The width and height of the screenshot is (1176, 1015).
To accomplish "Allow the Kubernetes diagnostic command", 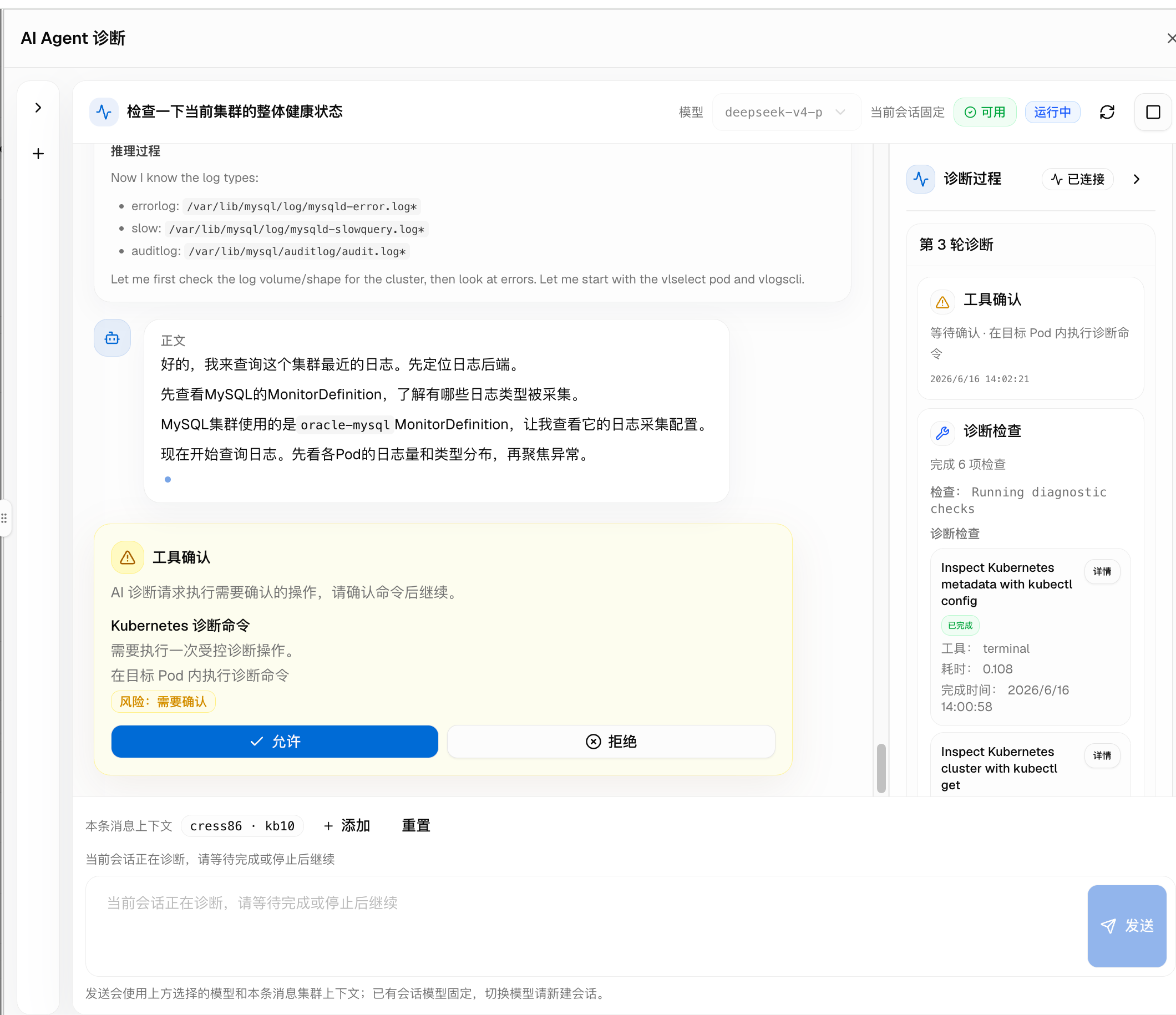I will (x=275, y=742).
